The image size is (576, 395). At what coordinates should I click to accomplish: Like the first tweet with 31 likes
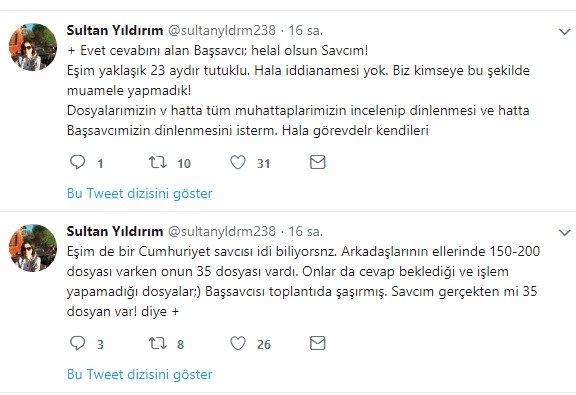click(238, 162)
